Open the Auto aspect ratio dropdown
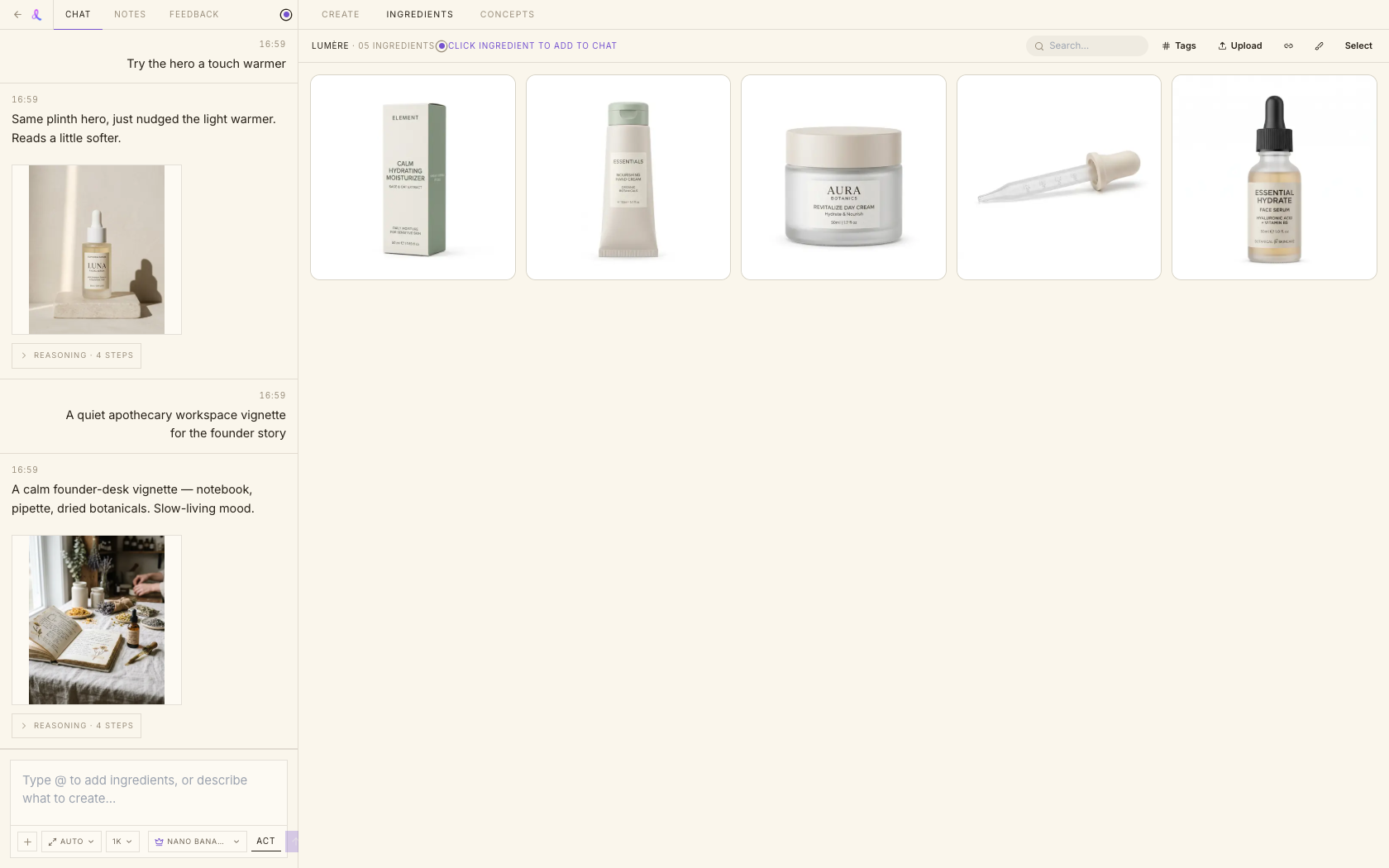 [71, 842]
